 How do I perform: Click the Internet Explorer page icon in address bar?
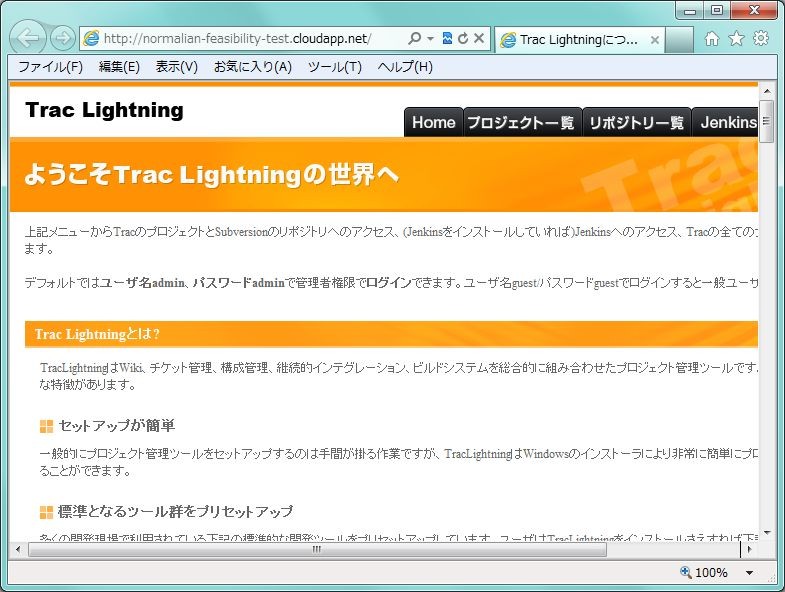91,39
